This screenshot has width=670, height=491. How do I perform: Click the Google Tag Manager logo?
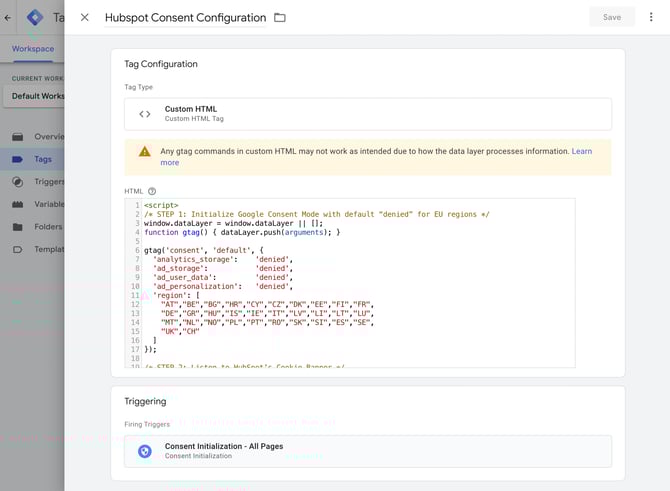pyautogui.click(x=35, y=17)
